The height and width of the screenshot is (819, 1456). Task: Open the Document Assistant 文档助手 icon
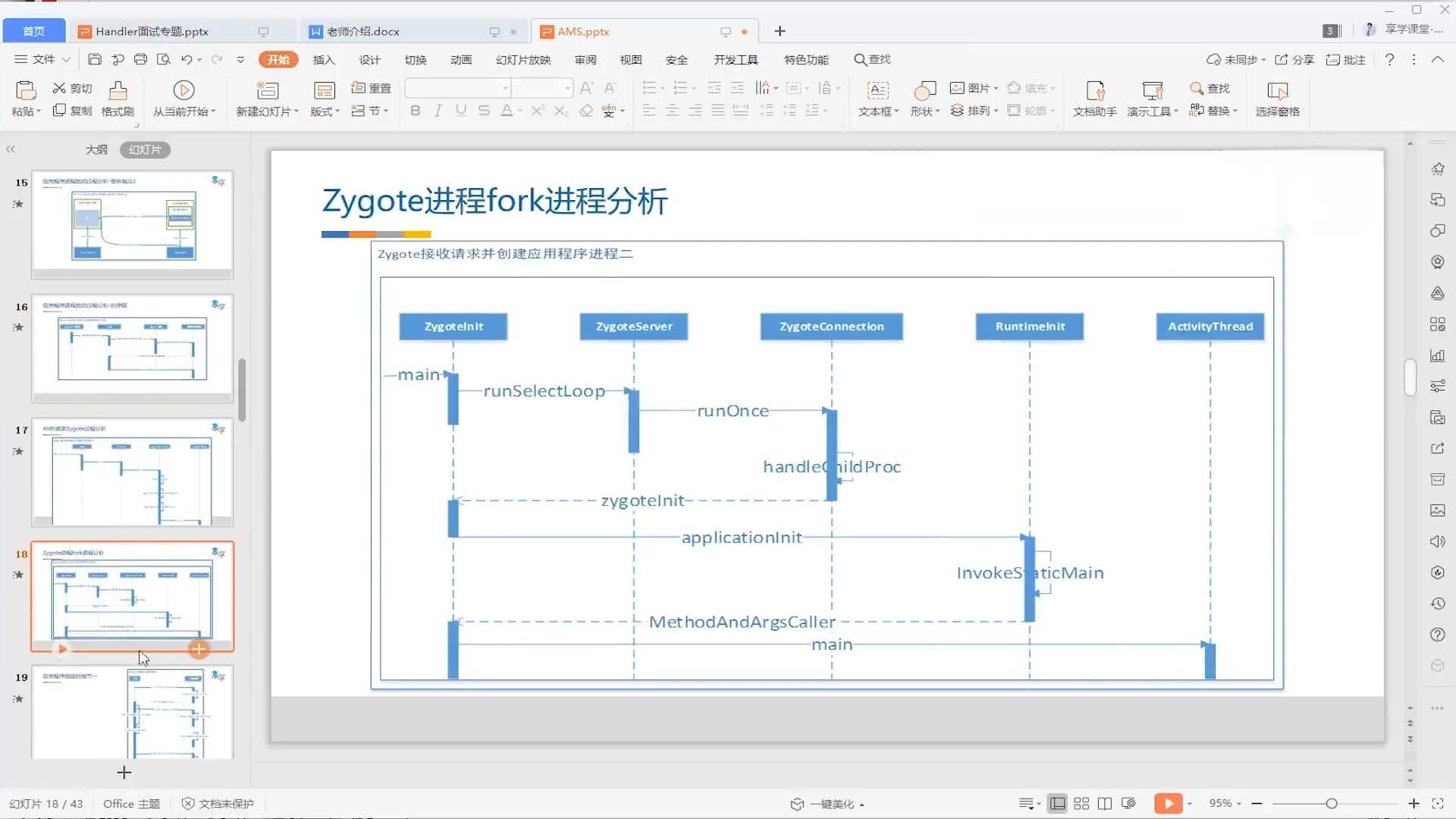click(1095, 90)
